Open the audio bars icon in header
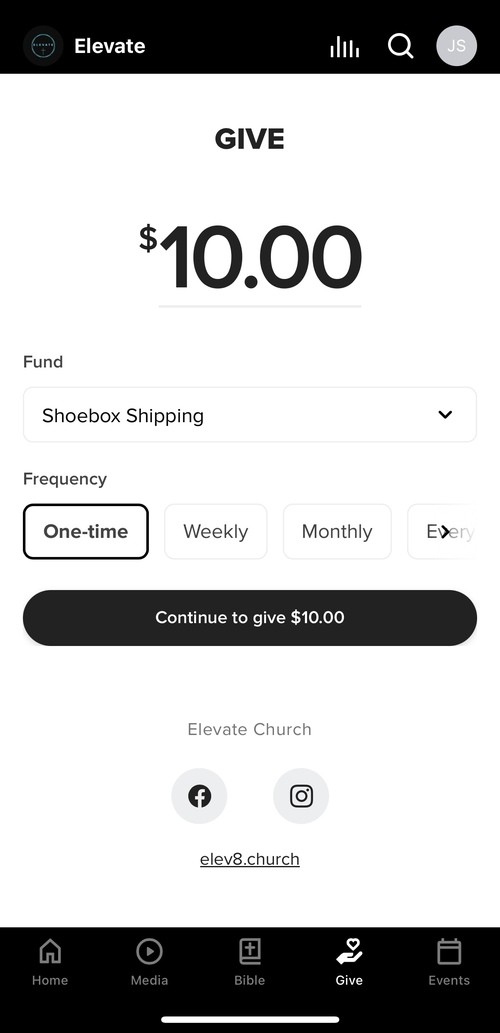Image resolution: width=500 pixels, height=1033 pixels. (x=345, y=46)
